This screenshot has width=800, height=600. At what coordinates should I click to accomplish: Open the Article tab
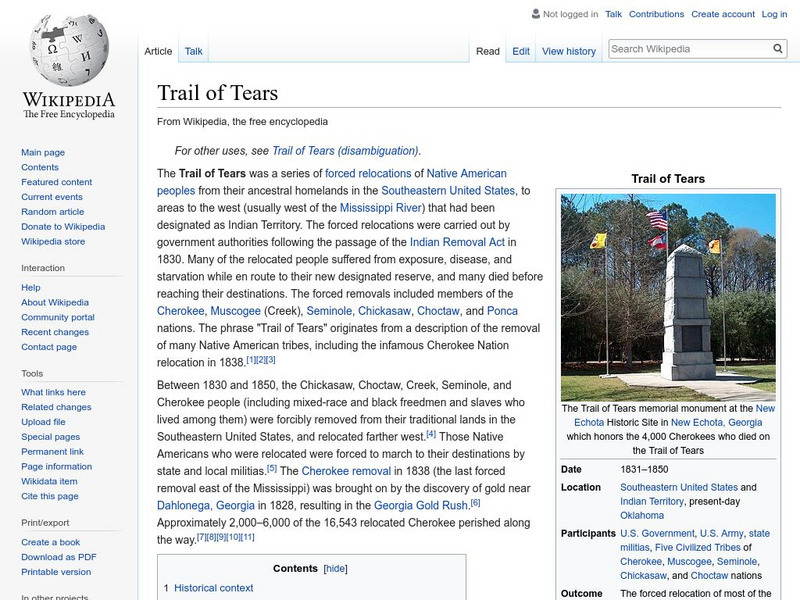[158, 51]
